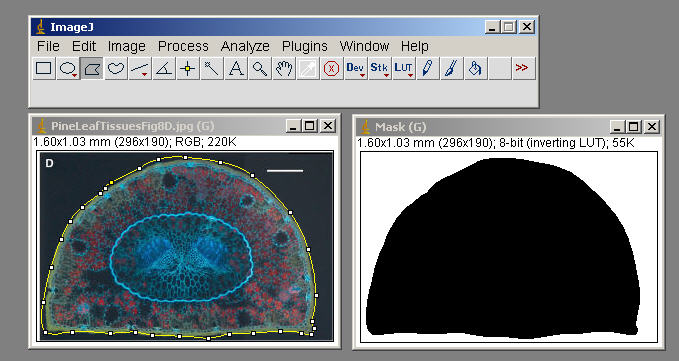
Task: Show more tools with the >> switcher
Action: pyautogui.click(x=523, y=68)
